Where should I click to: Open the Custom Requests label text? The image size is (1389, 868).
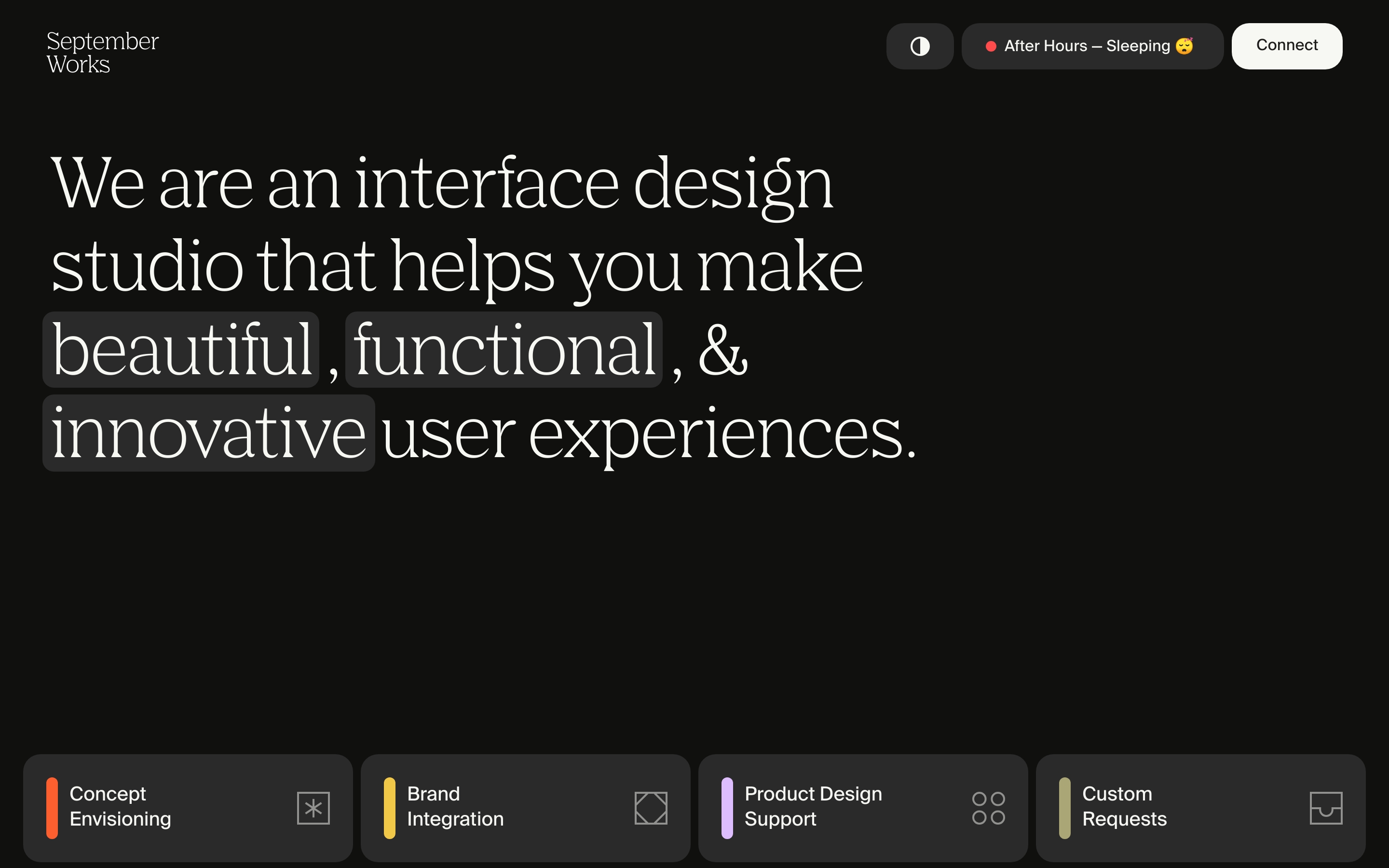[1124, 806]
